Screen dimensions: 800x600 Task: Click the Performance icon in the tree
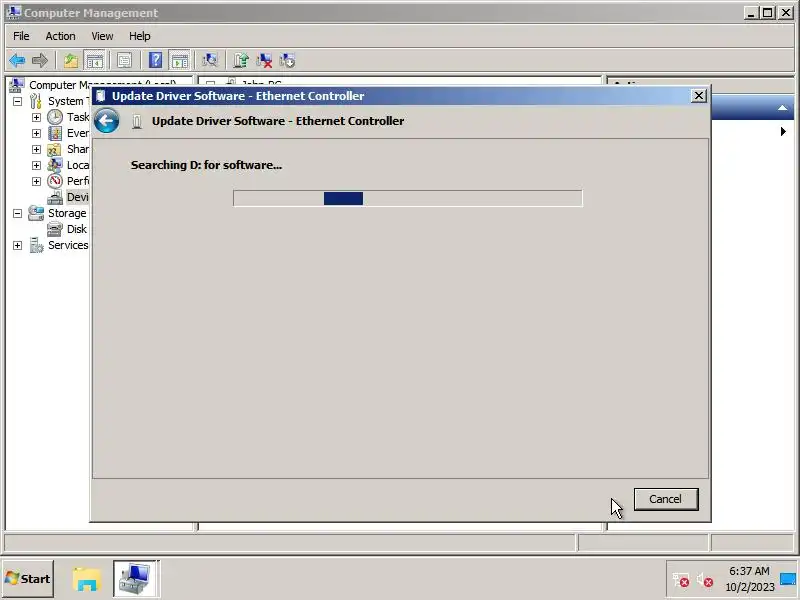55,181
